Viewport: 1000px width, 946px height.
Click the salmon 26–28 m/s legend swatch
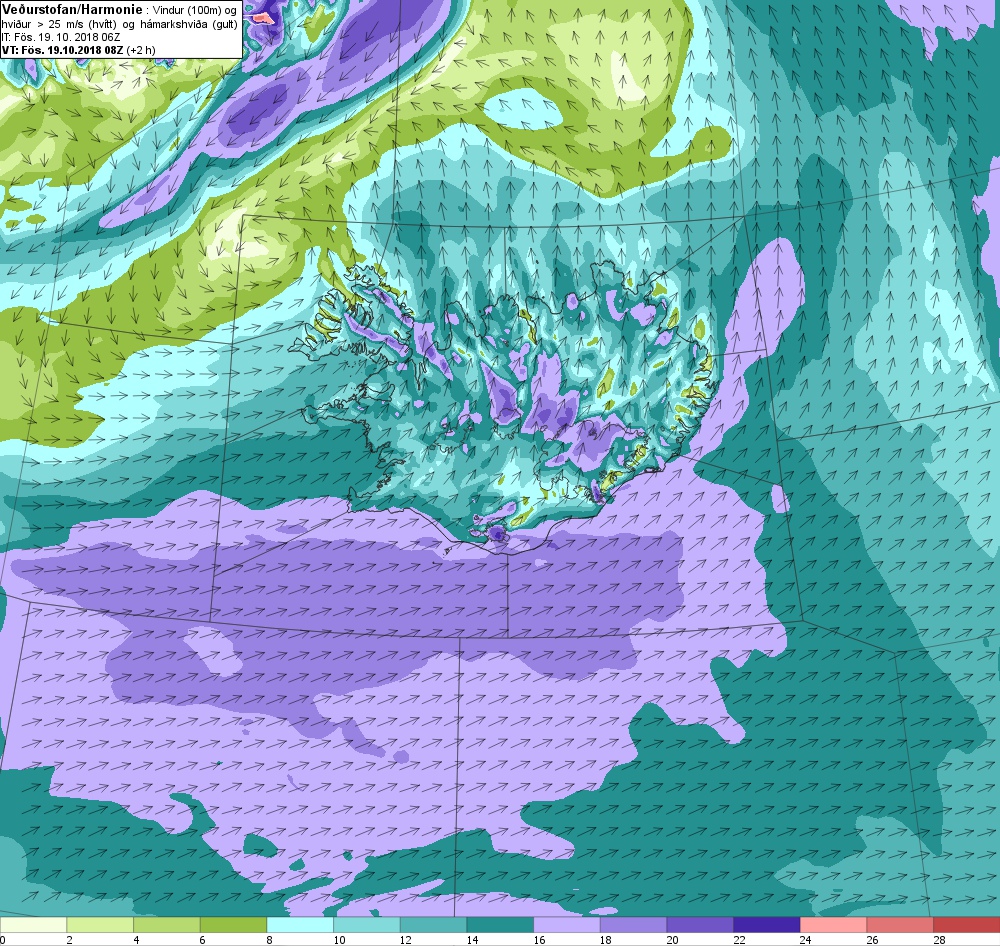click(x=900, y=925)
